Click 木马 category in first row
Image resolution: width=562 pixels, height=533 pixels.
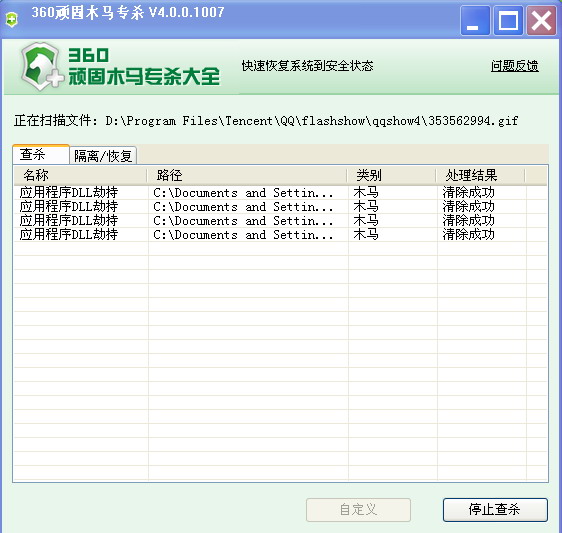366,192
